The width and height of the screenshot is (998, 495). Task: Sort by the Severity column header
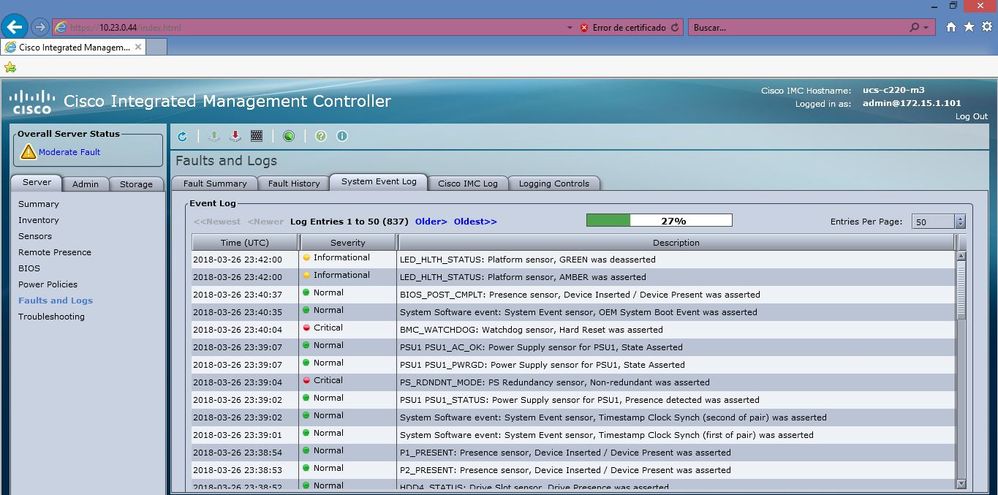[x=348, y=242]
